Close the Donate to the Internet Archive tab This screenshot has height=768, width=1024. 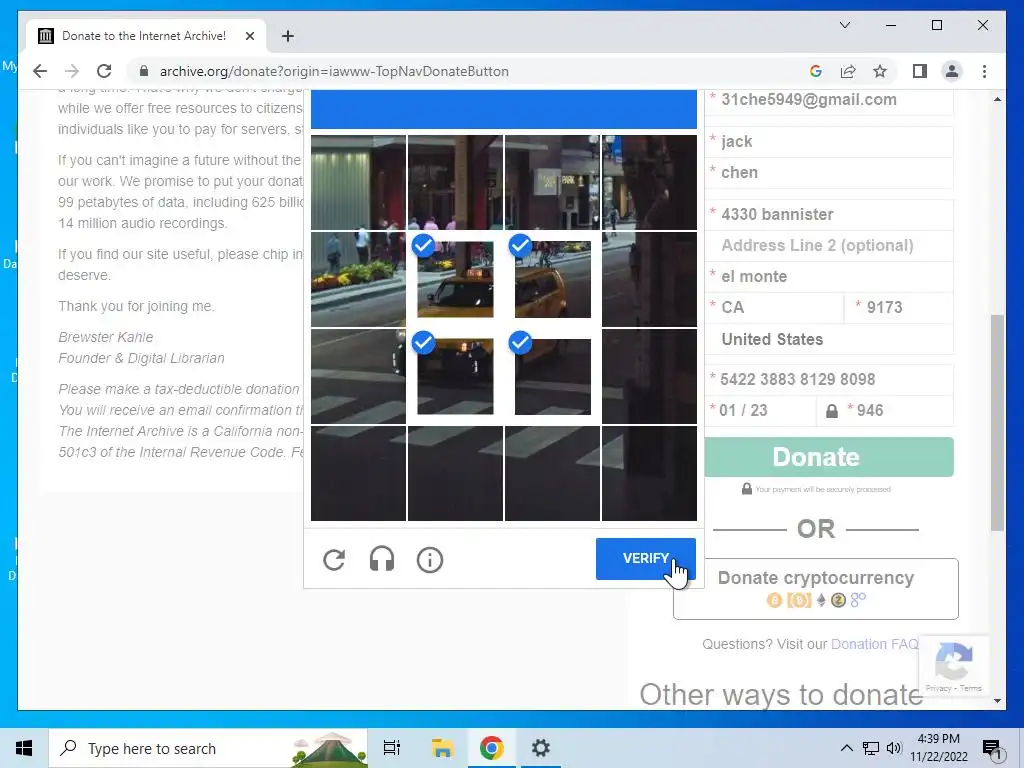tap(249, 36)
